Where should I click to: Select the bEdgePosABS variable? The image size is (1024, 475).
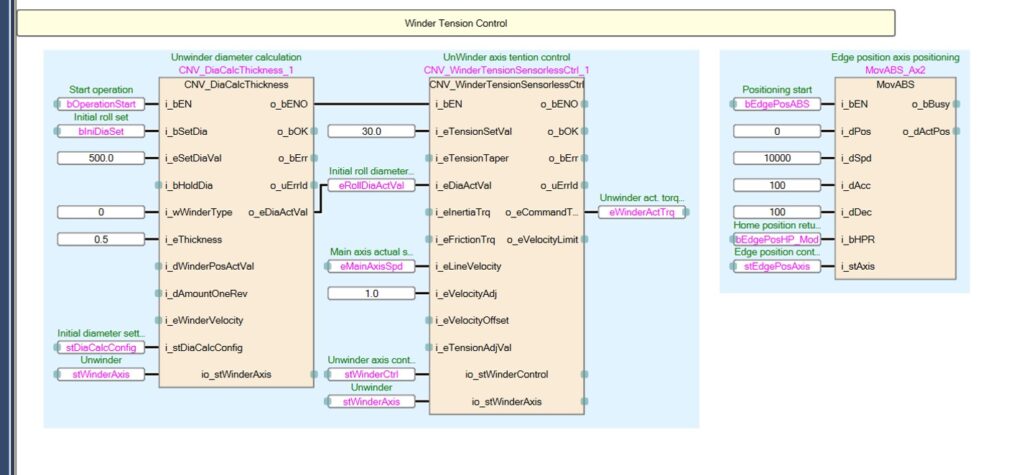[x=777, y=103]
